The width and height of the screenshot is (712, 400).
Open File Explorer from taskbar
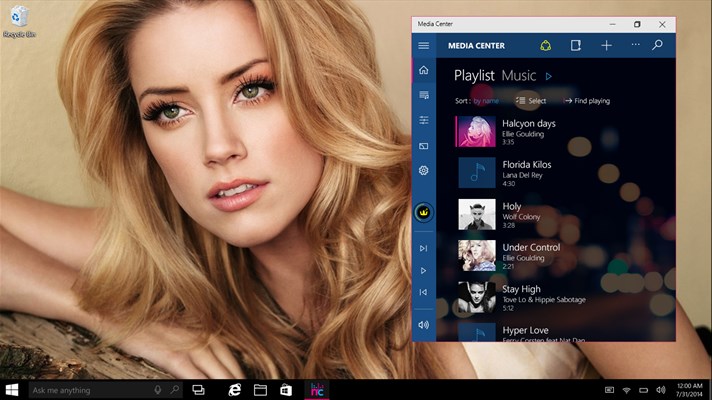(260, 390)
